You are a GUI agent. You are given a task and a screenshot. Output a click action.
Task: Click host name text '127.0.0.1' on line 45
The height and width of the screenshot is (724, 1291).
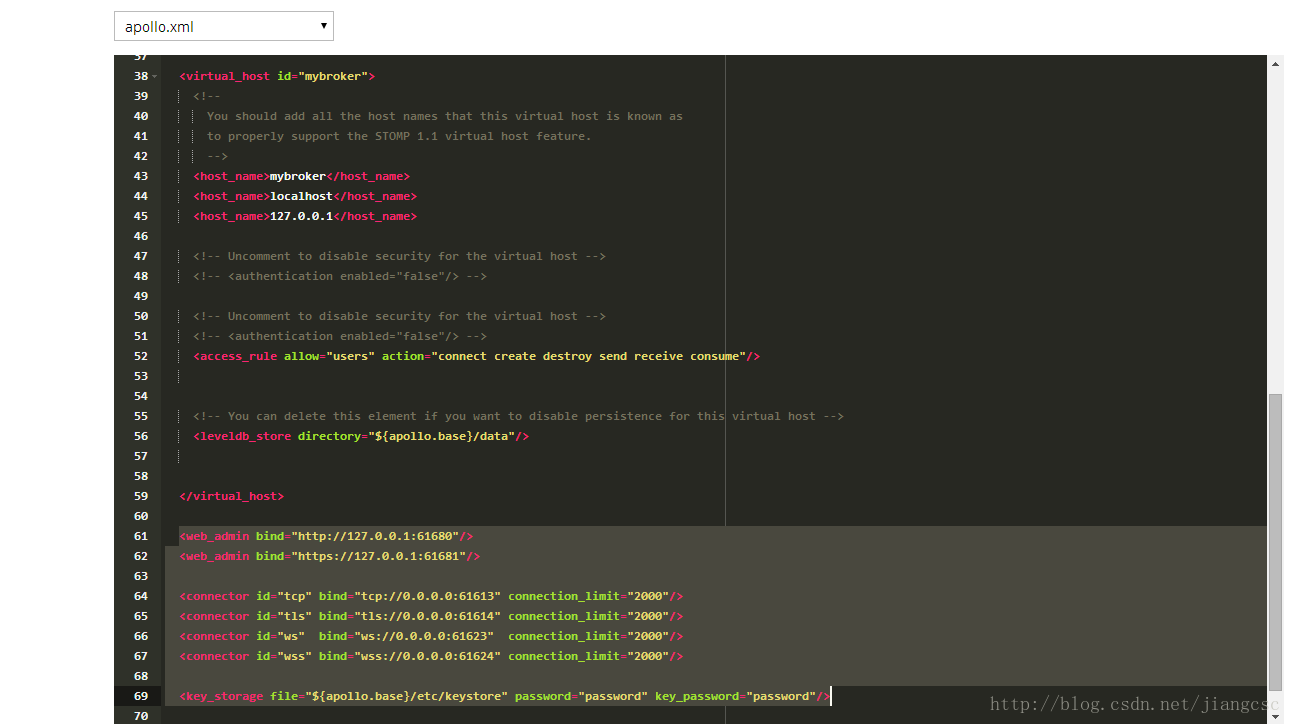[301, 216]
